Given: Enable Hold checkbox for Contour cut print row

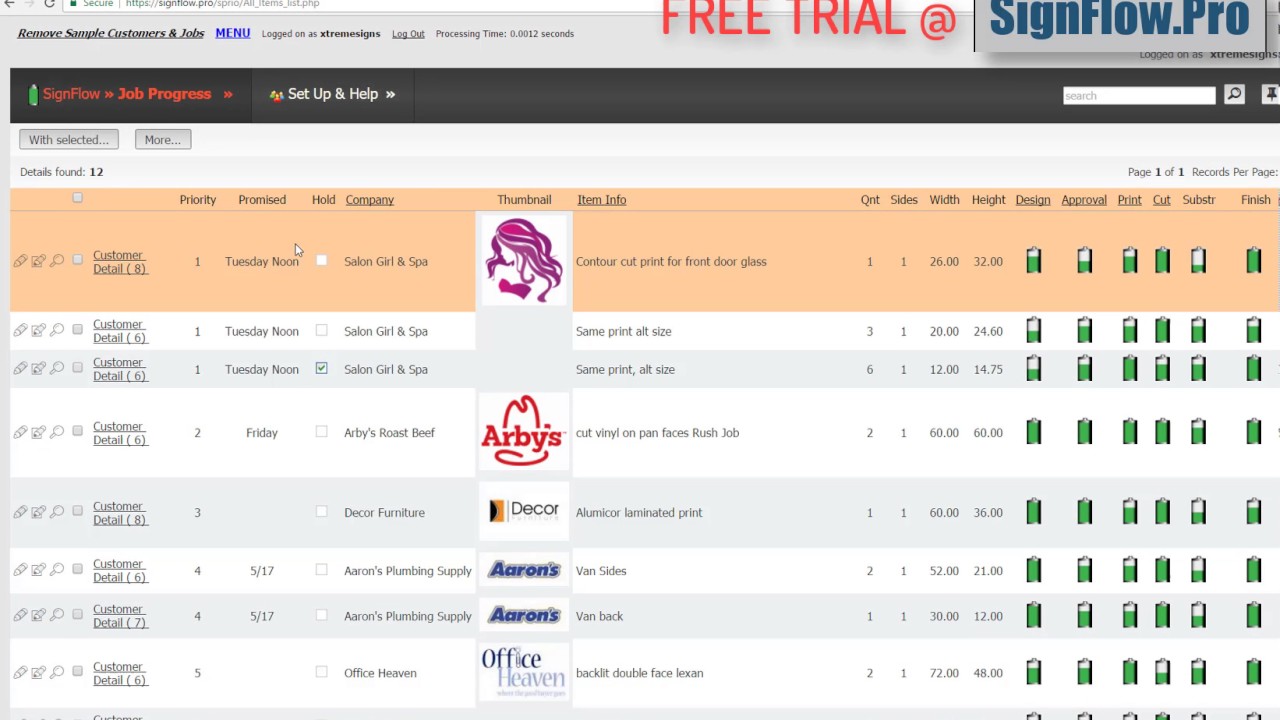Looking at the screenshot, I should point(321,261).
